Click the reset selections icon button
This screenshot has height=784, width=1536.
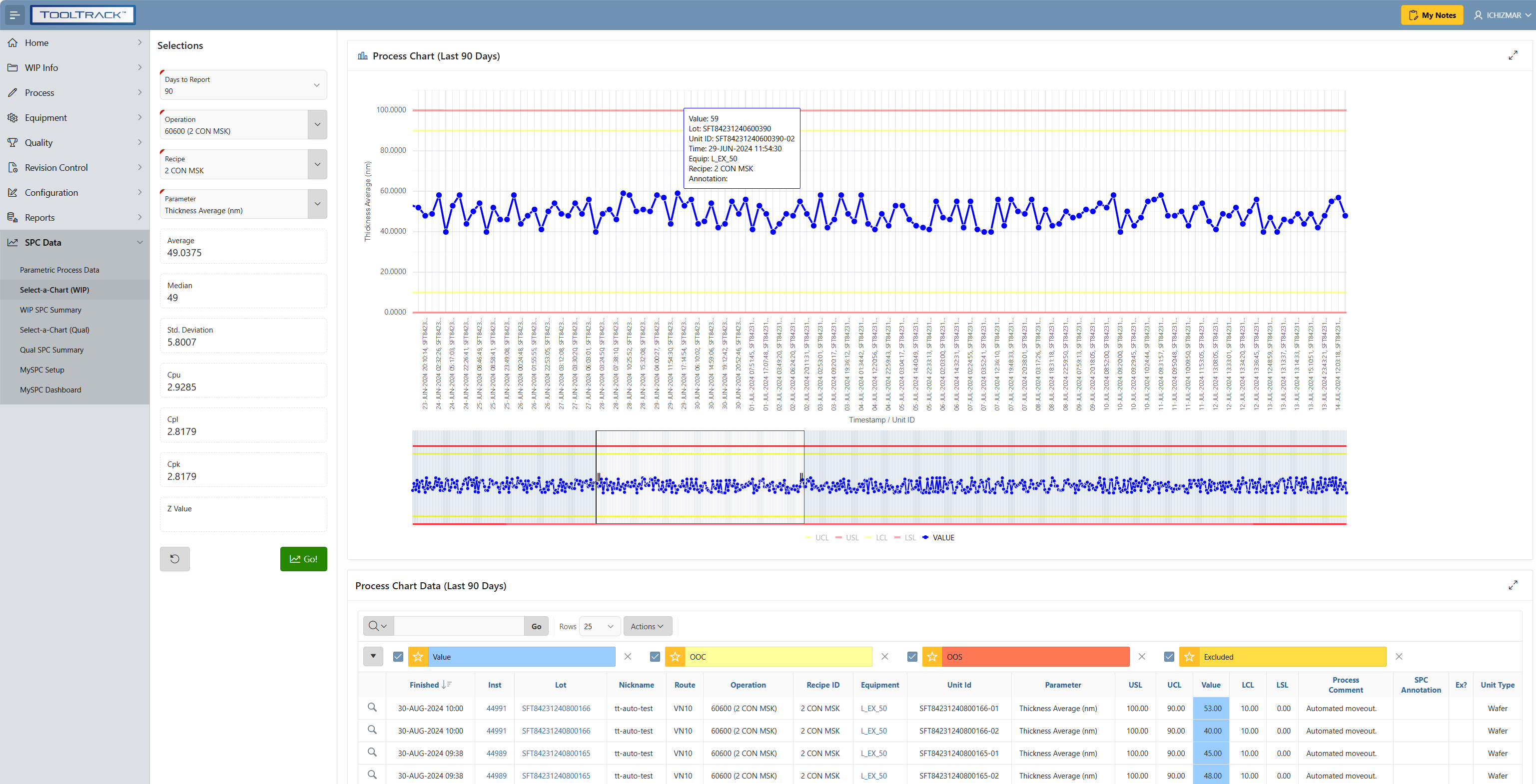pyautogui.click(x=175, y=559)
